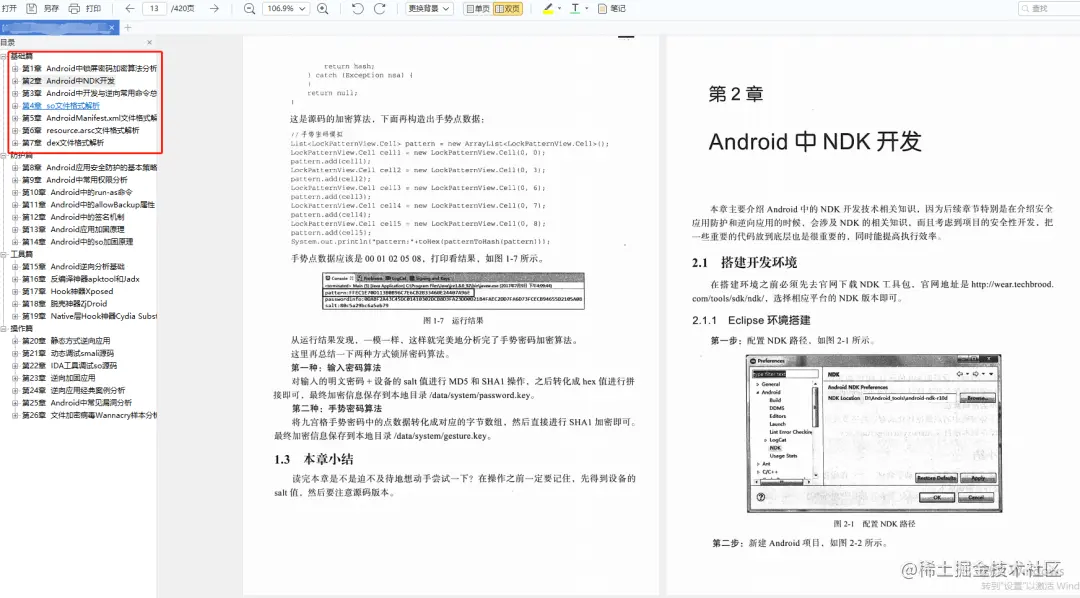Click the 笔记 notes icon
Image resolution: width=1080 pixels, height=598 pixels.
[x=603, y=8]
